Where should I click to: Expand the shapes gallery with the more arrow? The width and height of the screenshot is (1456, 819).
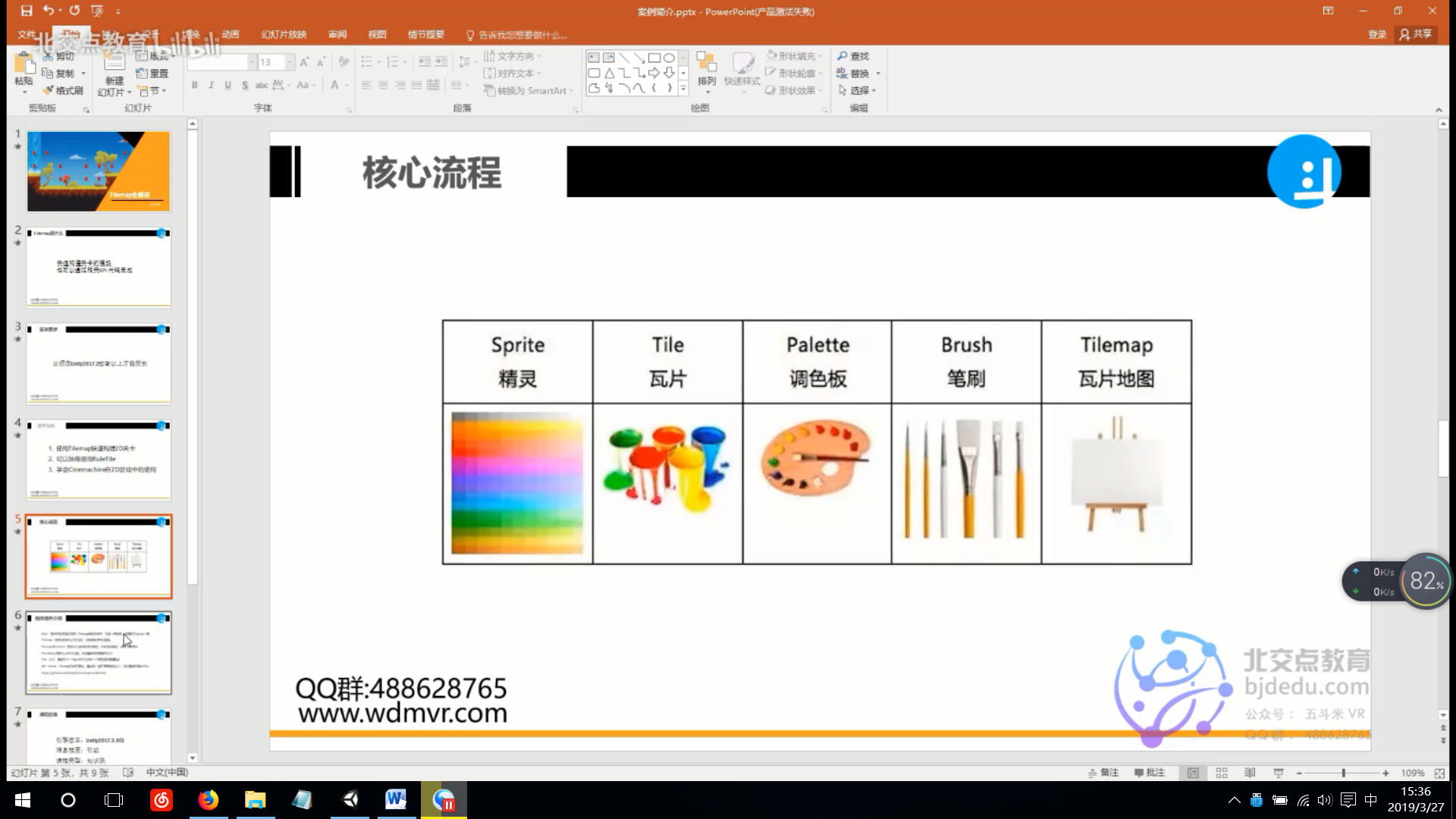point(682,89)
